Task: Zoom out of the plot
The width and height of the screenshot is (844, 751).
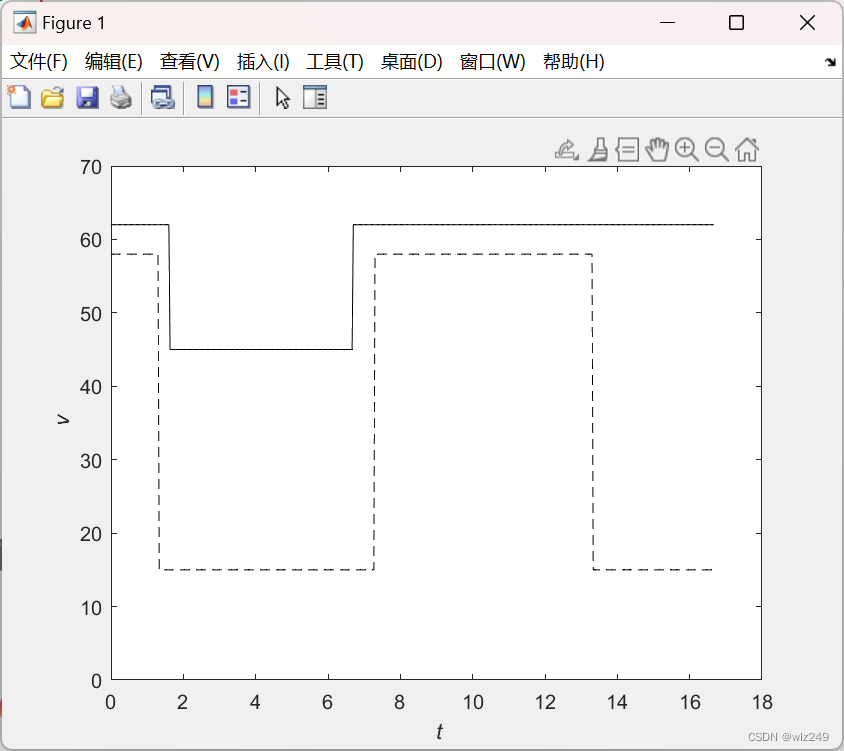Action: coord(716,149)
